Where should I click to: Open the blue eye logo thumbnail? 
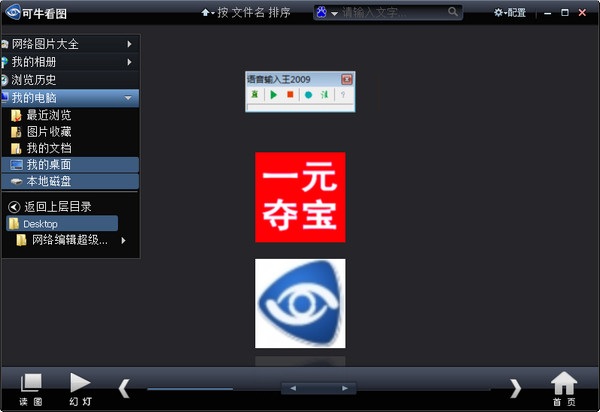click(300, 304)
